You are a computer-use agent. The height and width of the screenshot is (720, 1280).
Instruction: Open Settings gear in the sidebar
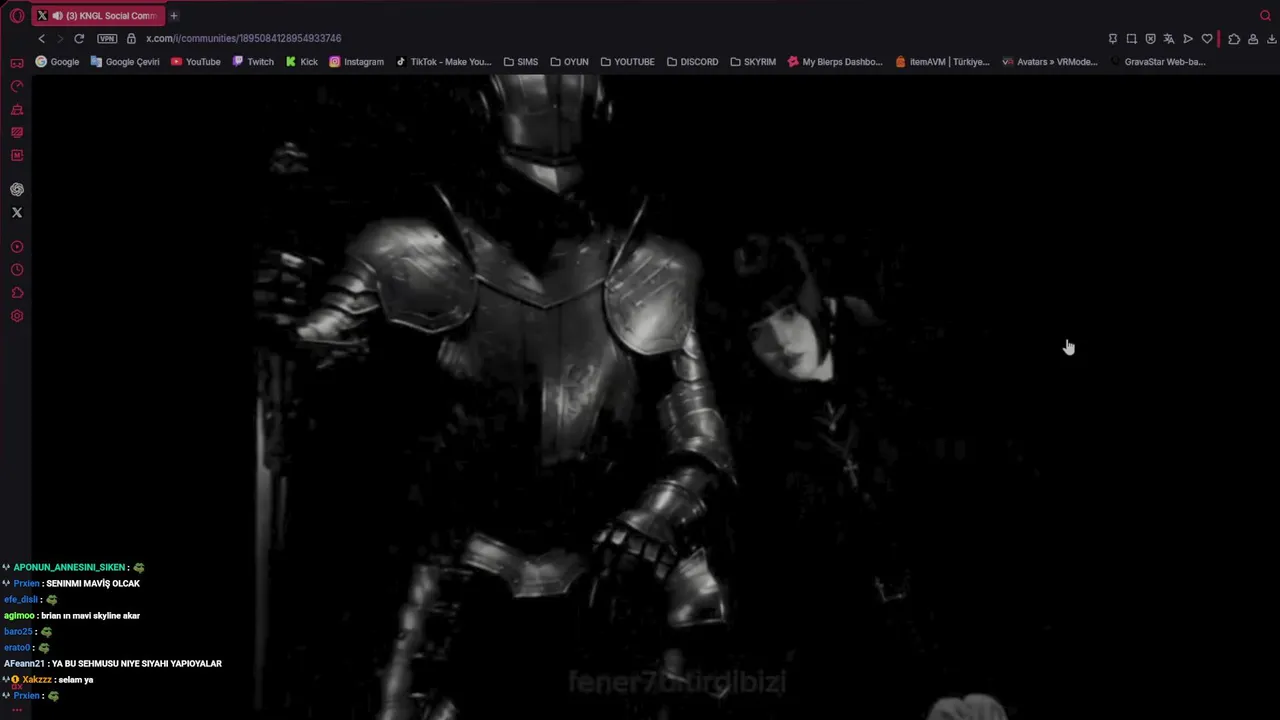(17, 316)
